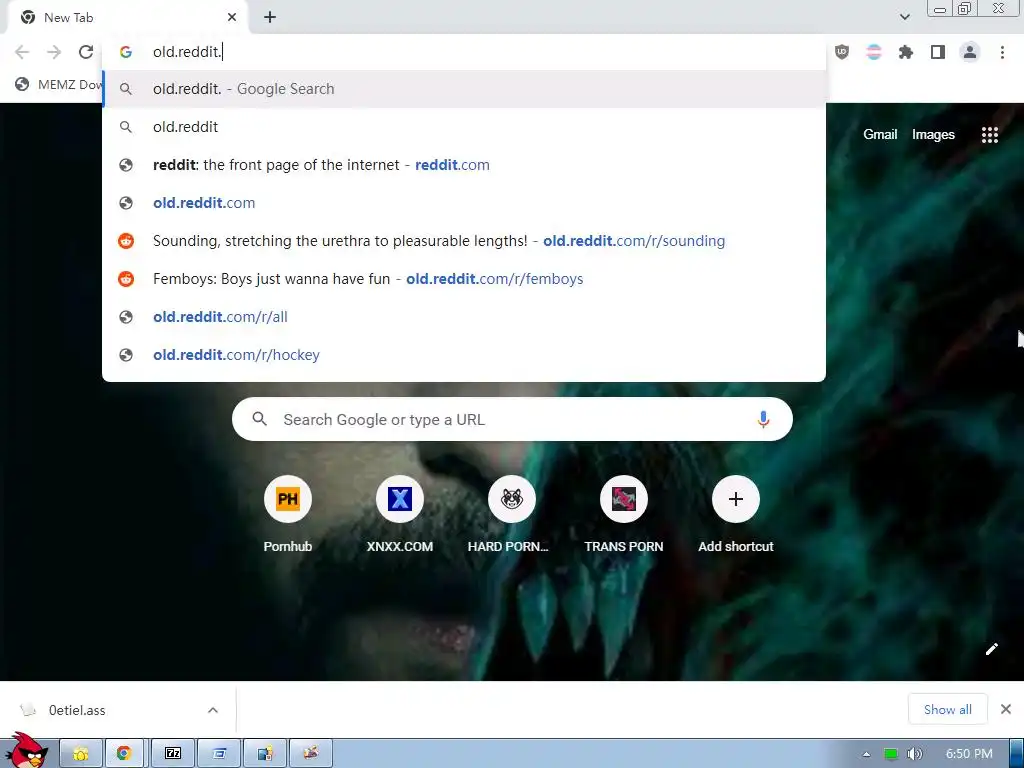The image size is (1024, 768).
Task: Open the Extensions puzzle piece menu
Action: (906, 52)
